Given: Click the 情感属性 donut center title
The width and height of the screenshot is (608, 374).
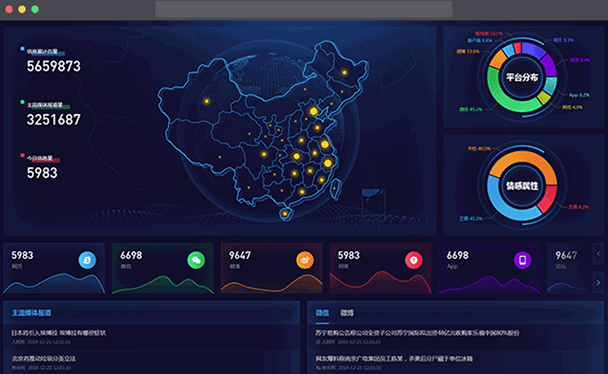Looking at the screenshot, I should (x=522, y=186).
